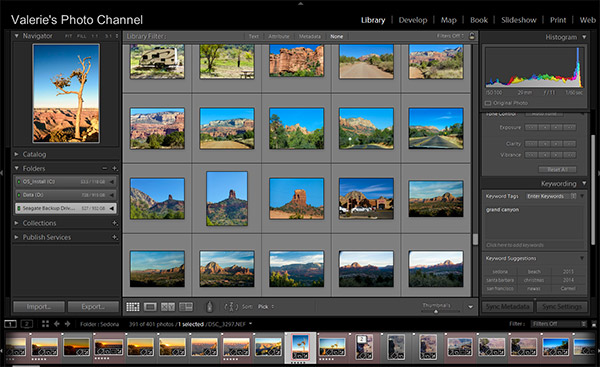This screenshot has width=600, height=367.
Task: Set Navigator zoom to 1:1
Action: click(x=95, y=36)
